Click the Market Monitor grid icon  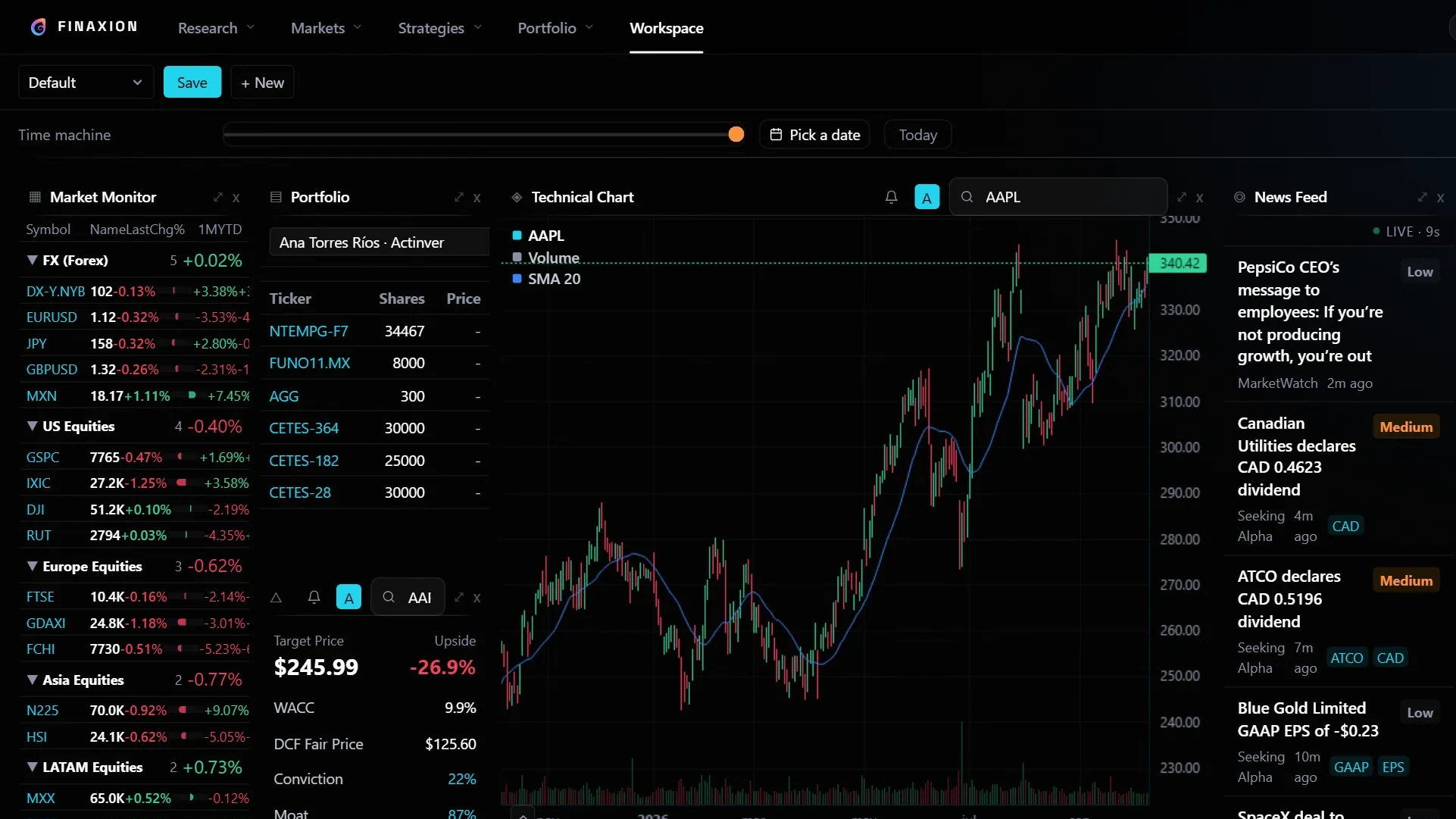point(35,197)
